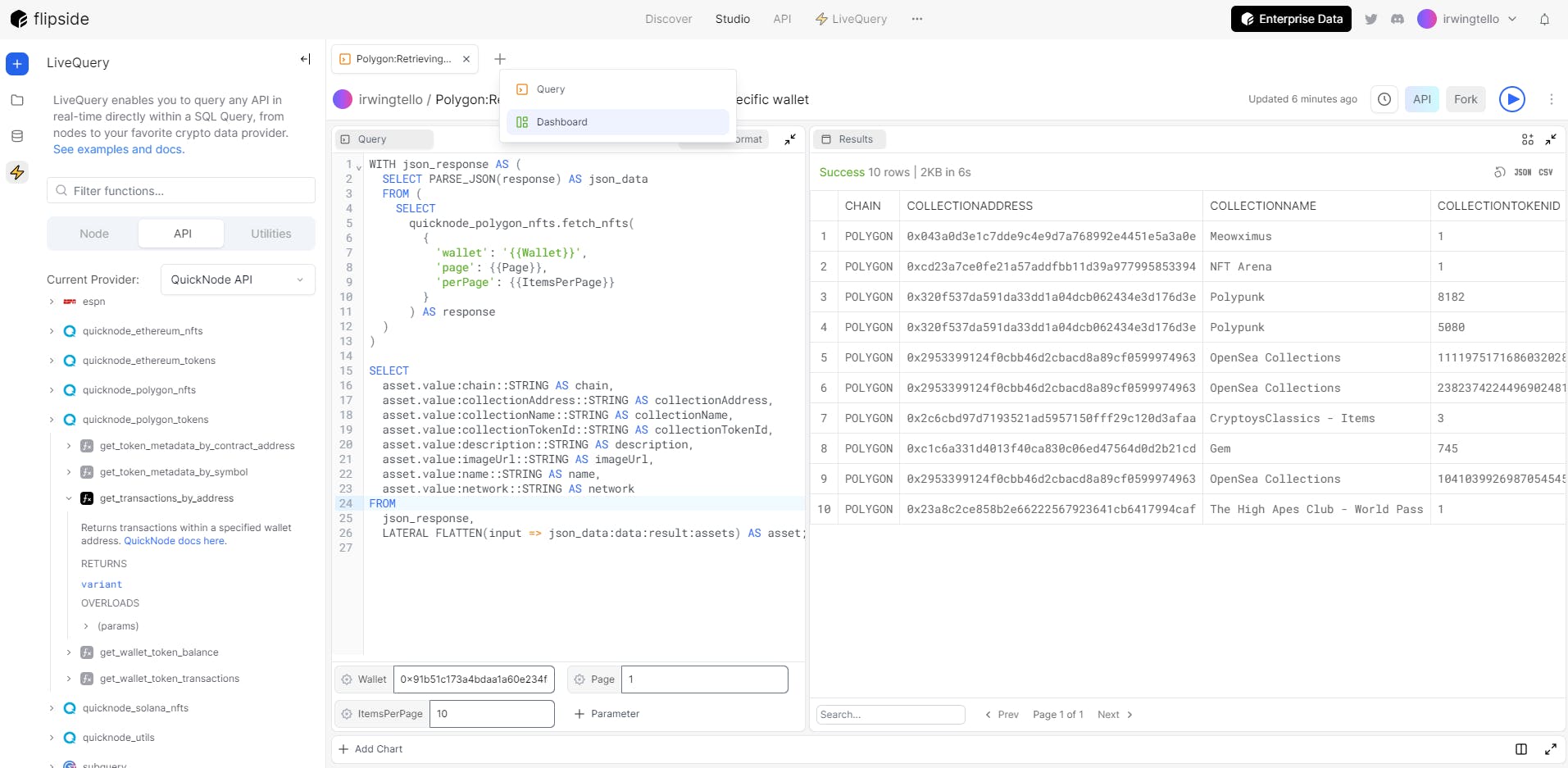Expand quicknode_polygon_nfts node
Screen dimensions: 1568x768
pos(52,390)
